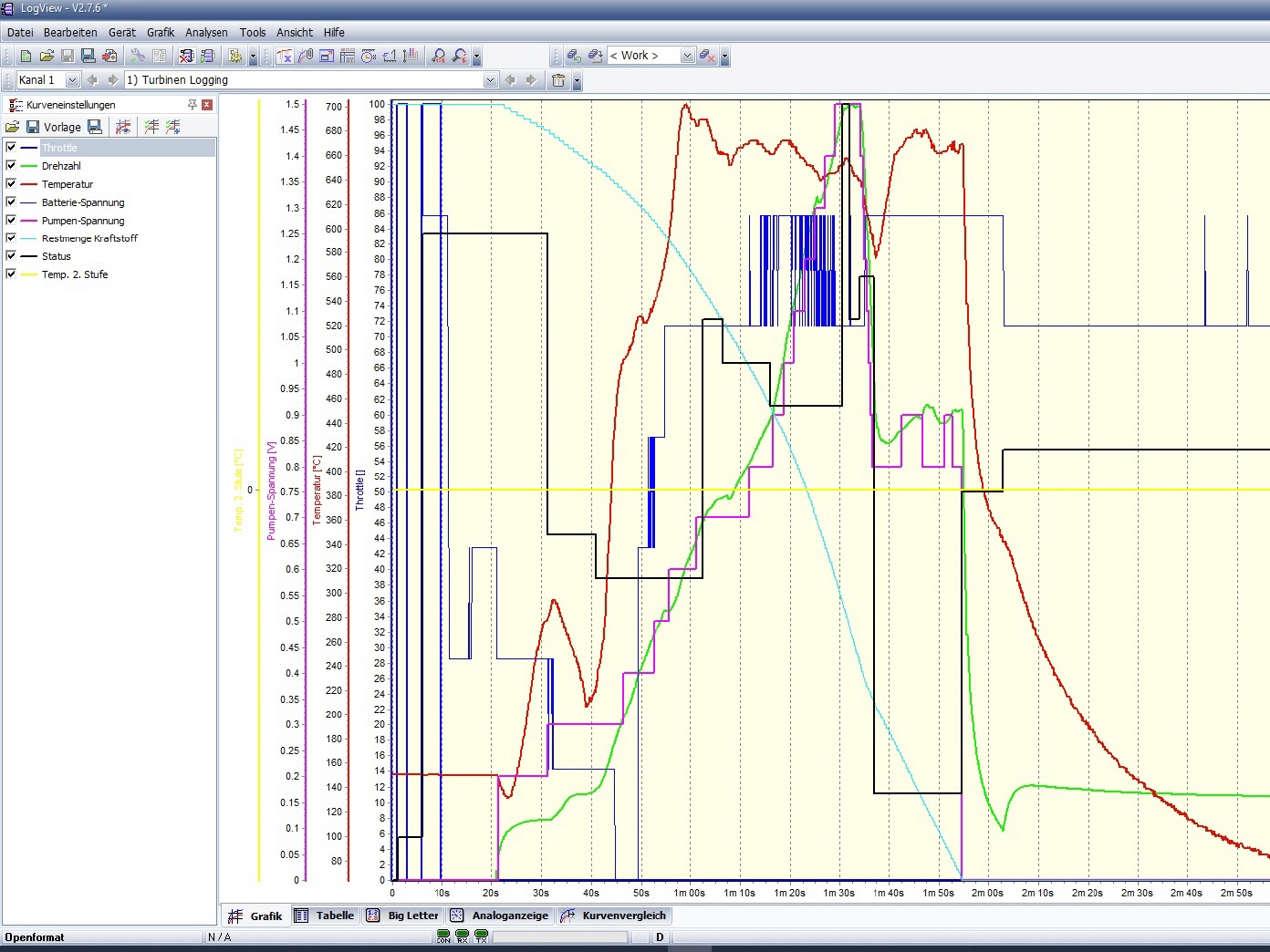The image size is (1270, 952).
Task: Switch to the Kurvenvergleich tab
Action: pyautogui.click(x=614, y=916)
